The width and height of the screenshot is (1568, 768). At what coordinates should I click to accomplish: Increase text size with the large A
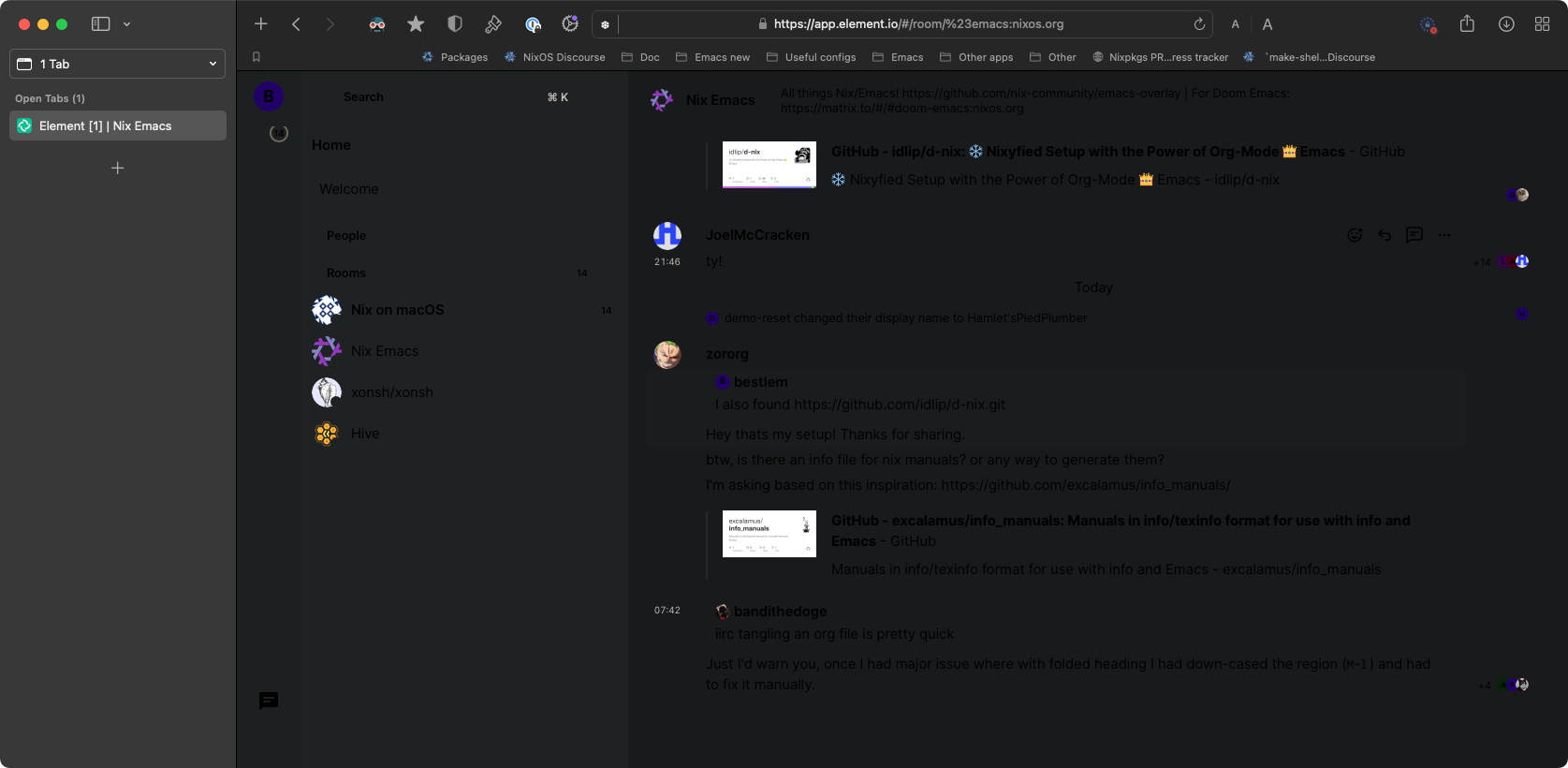click(x=1268, y=24)
